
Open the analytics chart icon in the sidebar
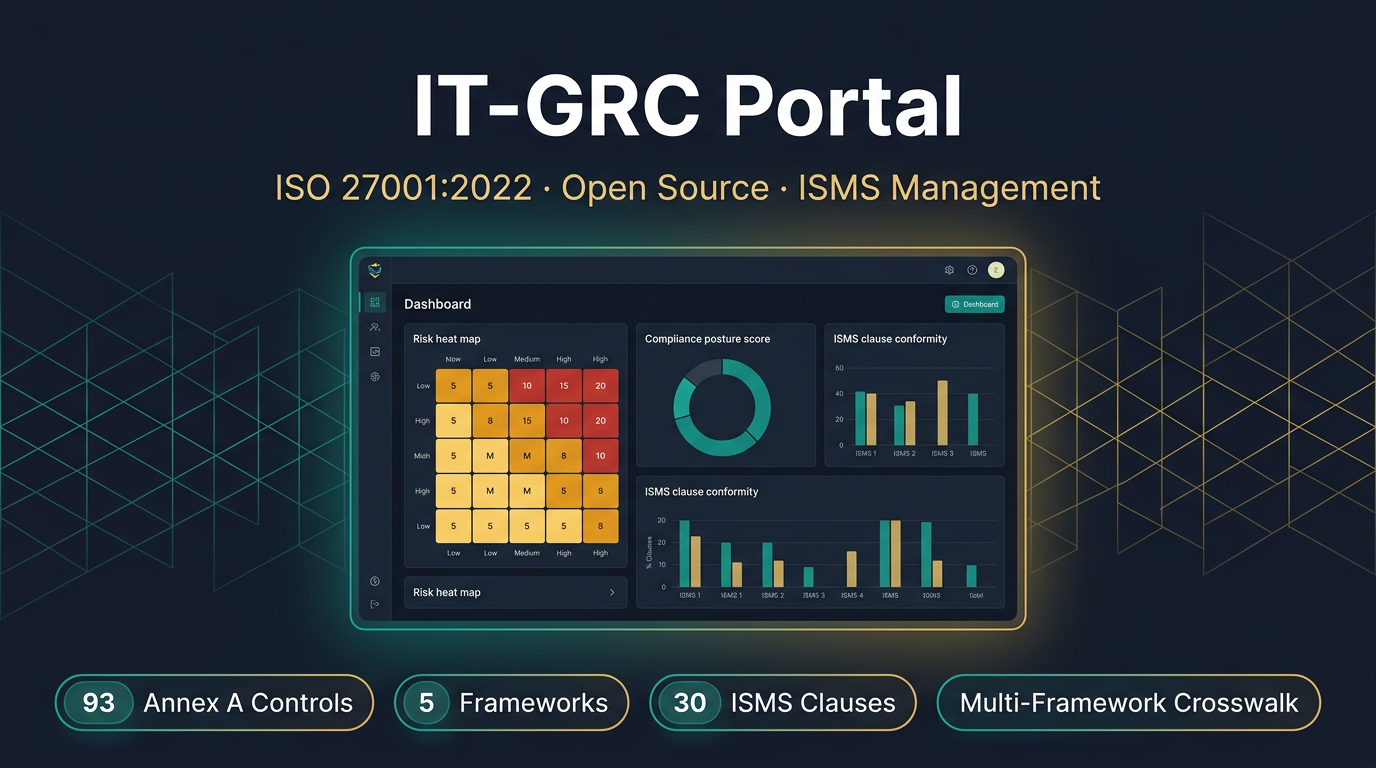click(375, 352)
